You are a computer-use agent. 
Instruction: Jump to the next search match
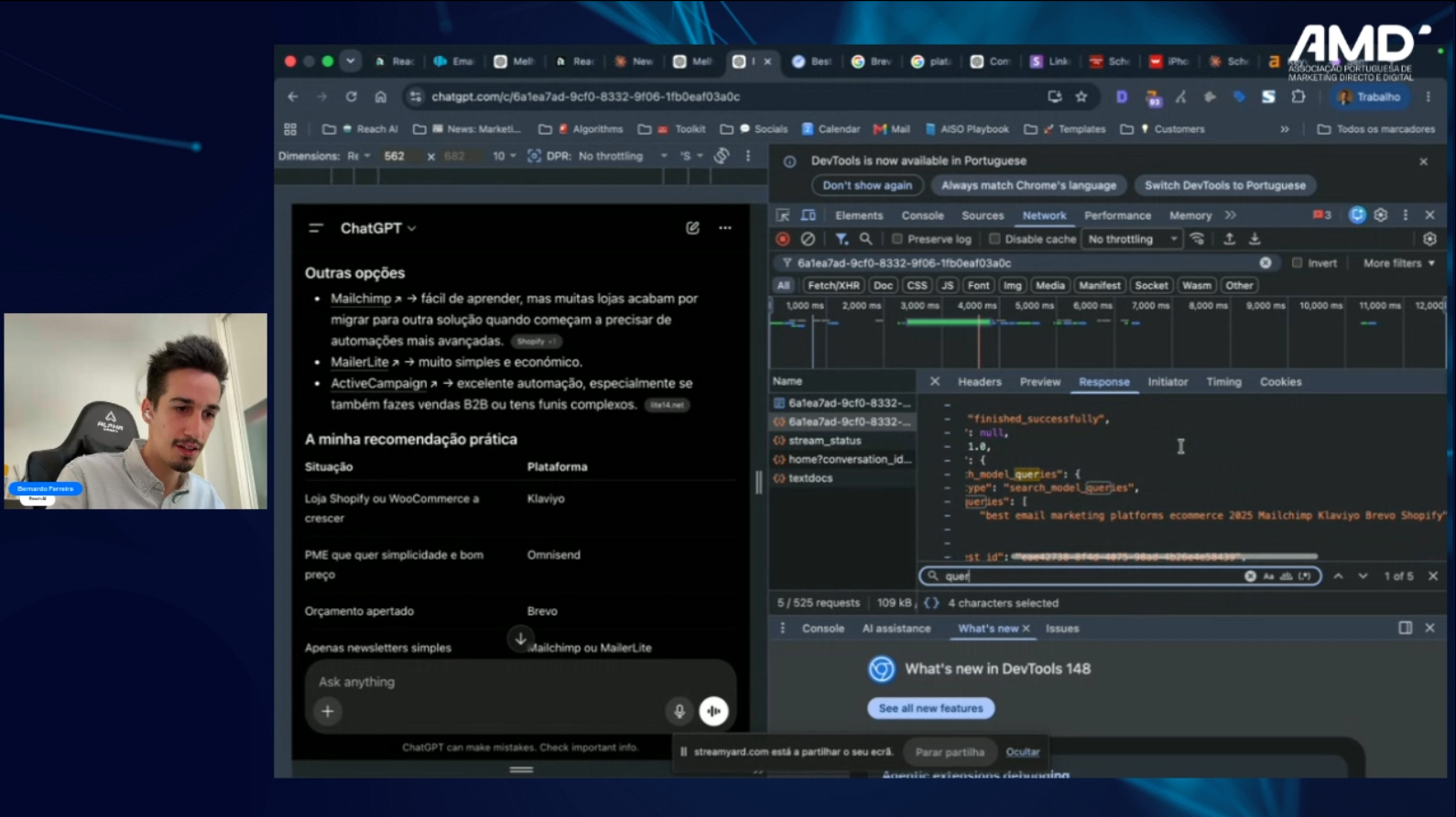pyautogui.click(x=1363, y=576)
